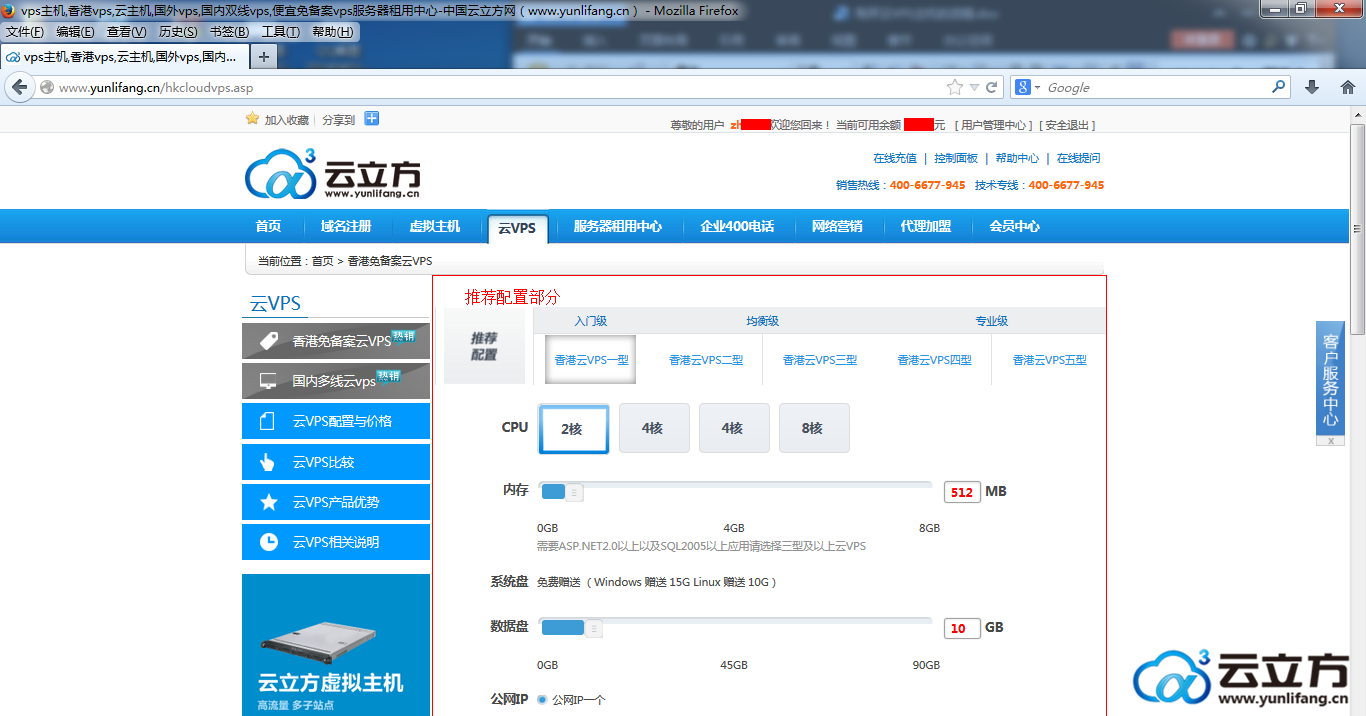Open the 编辑 menu

tap(76, 32)
